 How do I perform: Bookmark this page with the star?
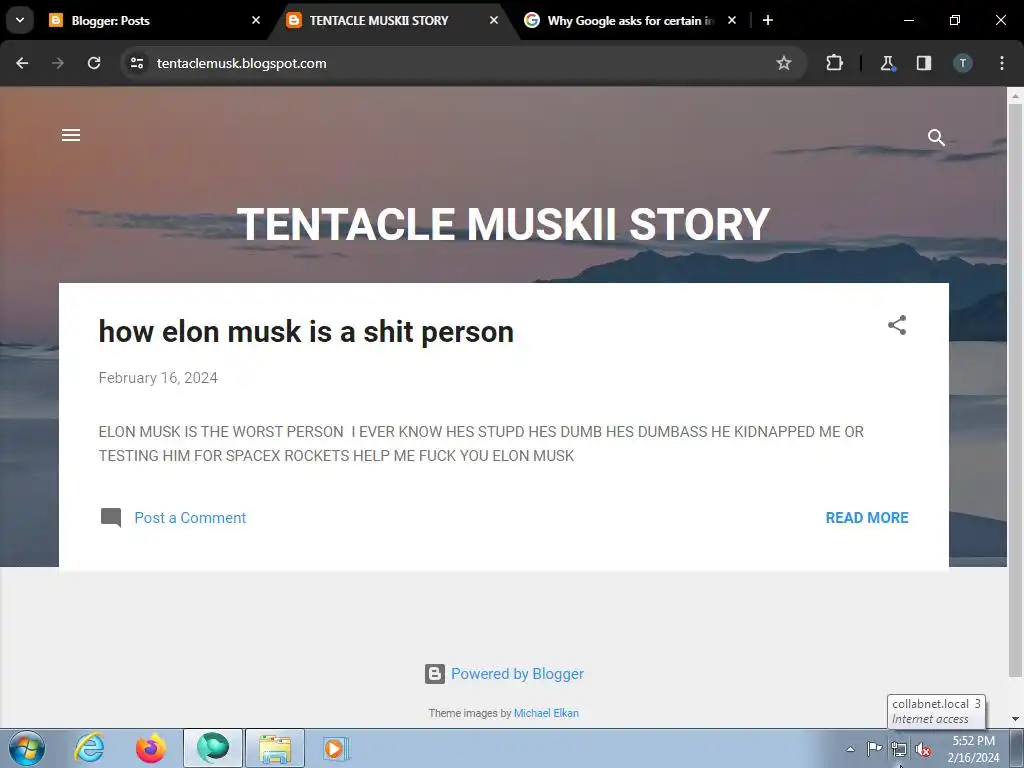[x=784, y=63]
